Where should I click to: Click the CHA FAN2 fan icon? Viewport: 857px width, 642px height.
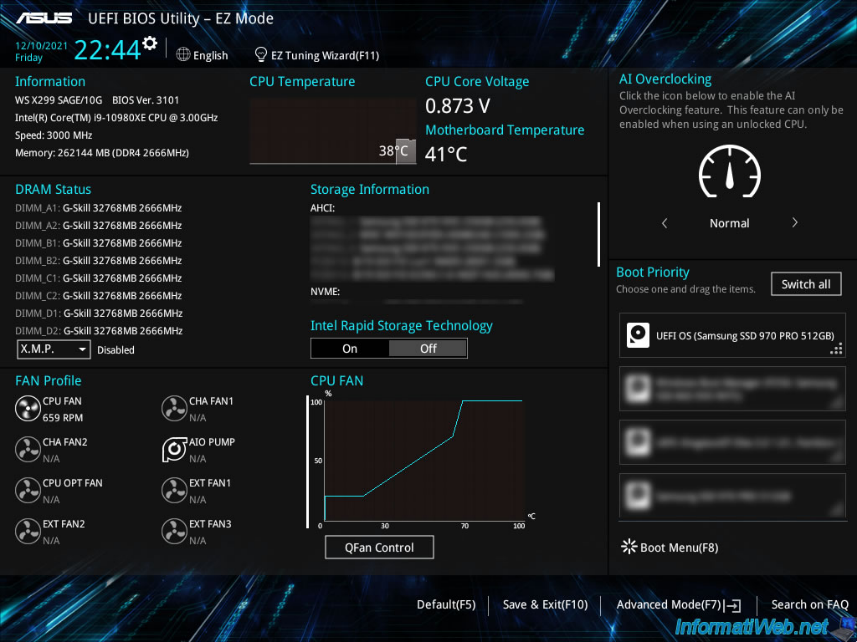tap(28, 449)
